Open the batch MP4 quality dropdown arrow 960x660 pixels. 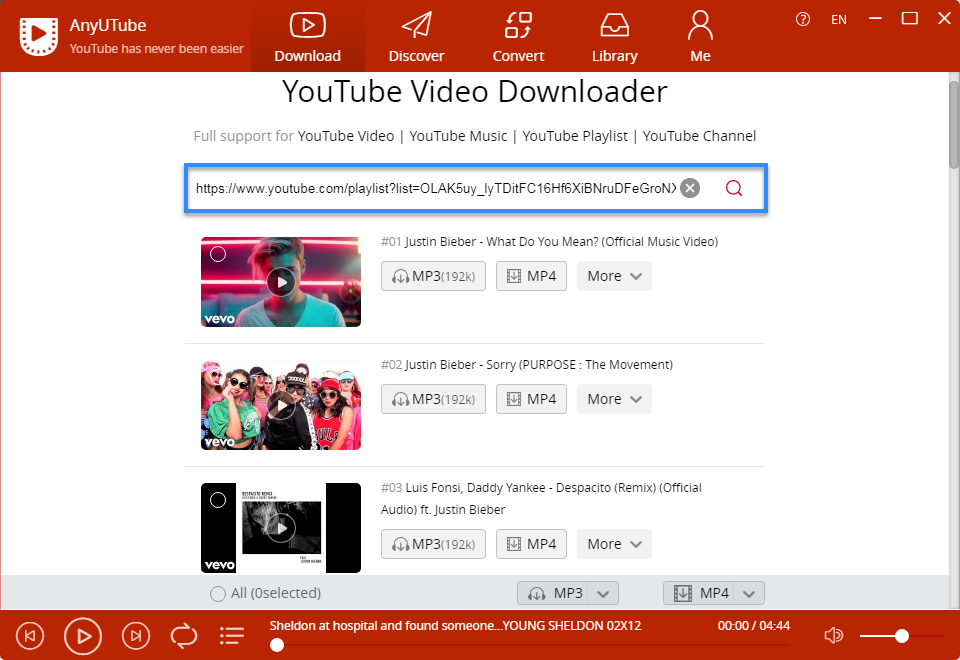pyautogui.click(x=749, y=593)
